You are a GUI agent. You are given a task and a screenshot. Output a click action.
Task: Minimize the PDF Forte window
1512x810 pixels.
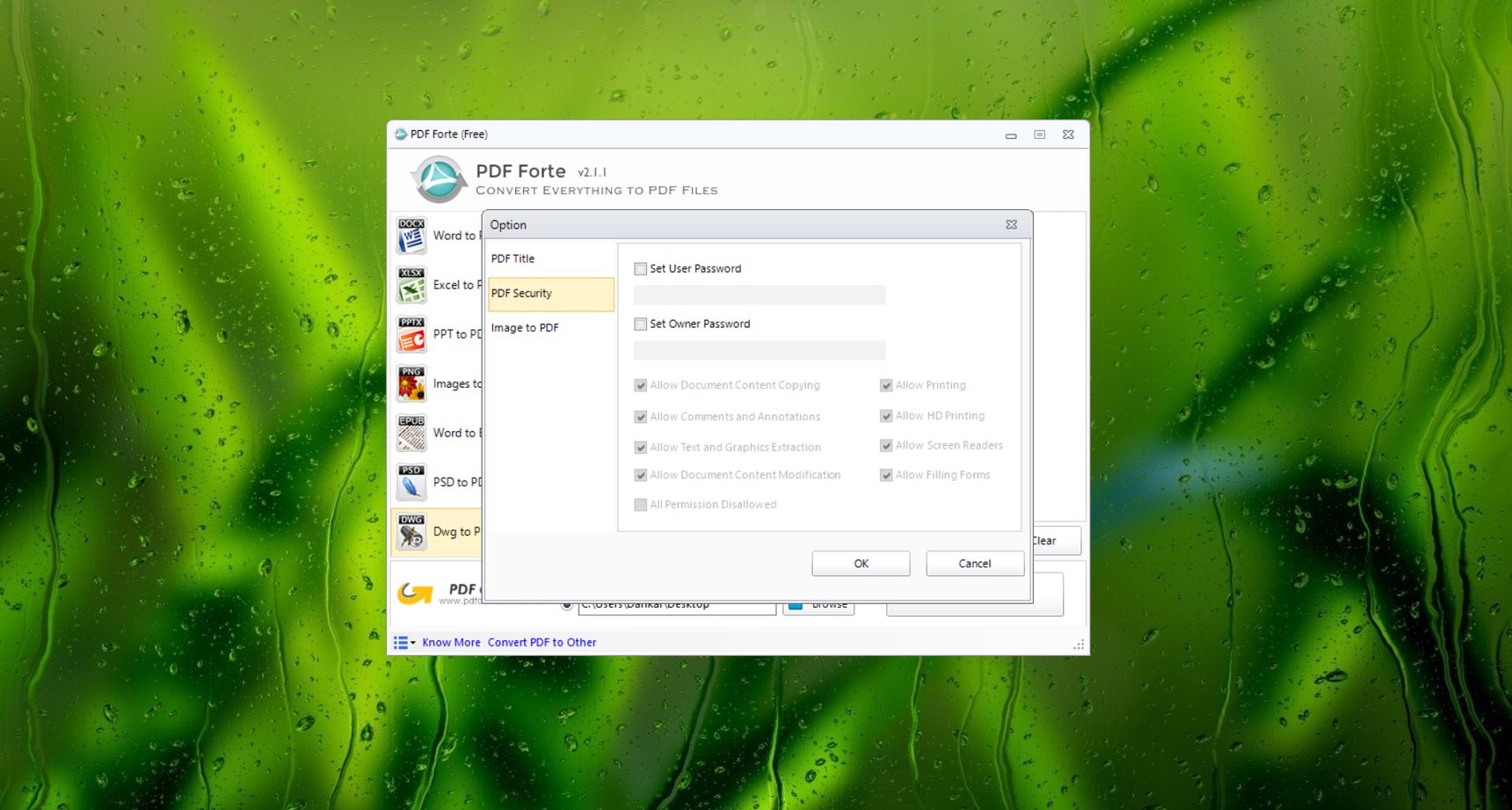(1011, 135)
